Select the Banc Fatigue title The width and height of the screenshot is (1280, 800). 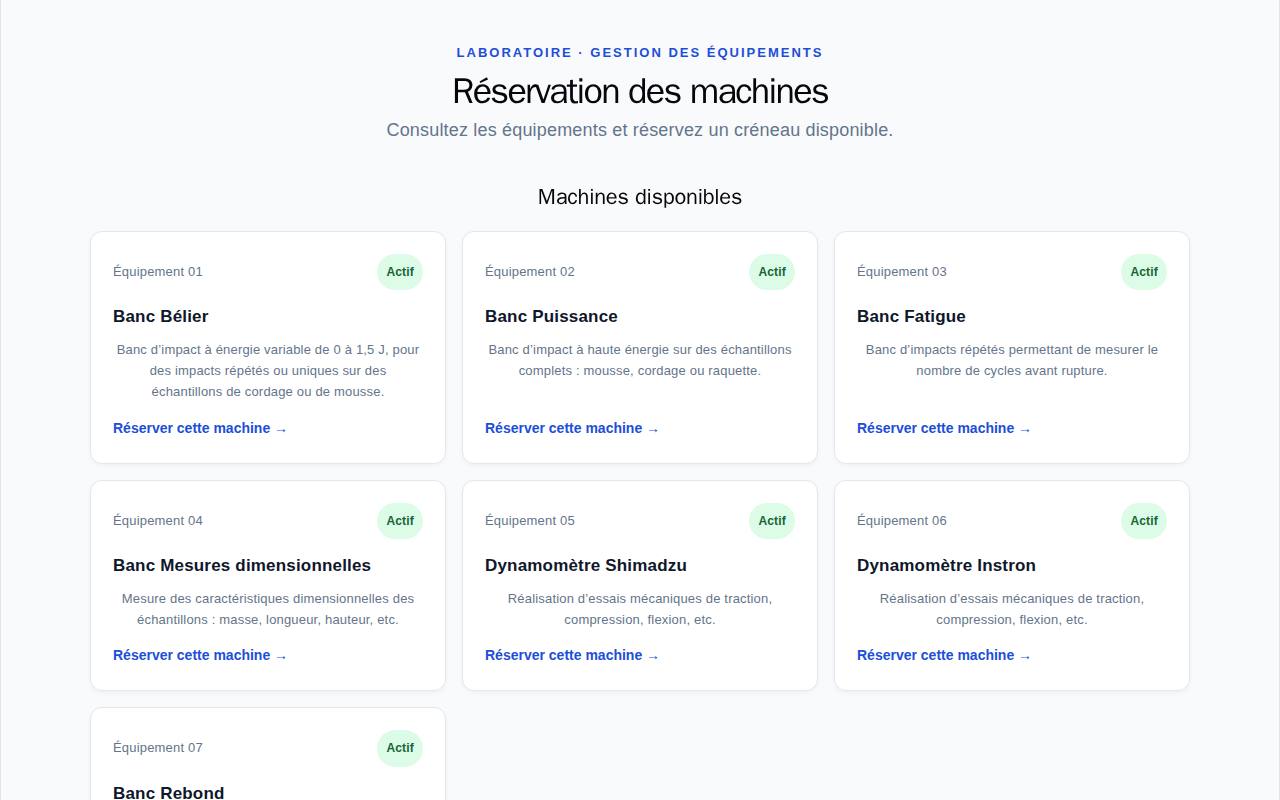[x=911, y=316]
